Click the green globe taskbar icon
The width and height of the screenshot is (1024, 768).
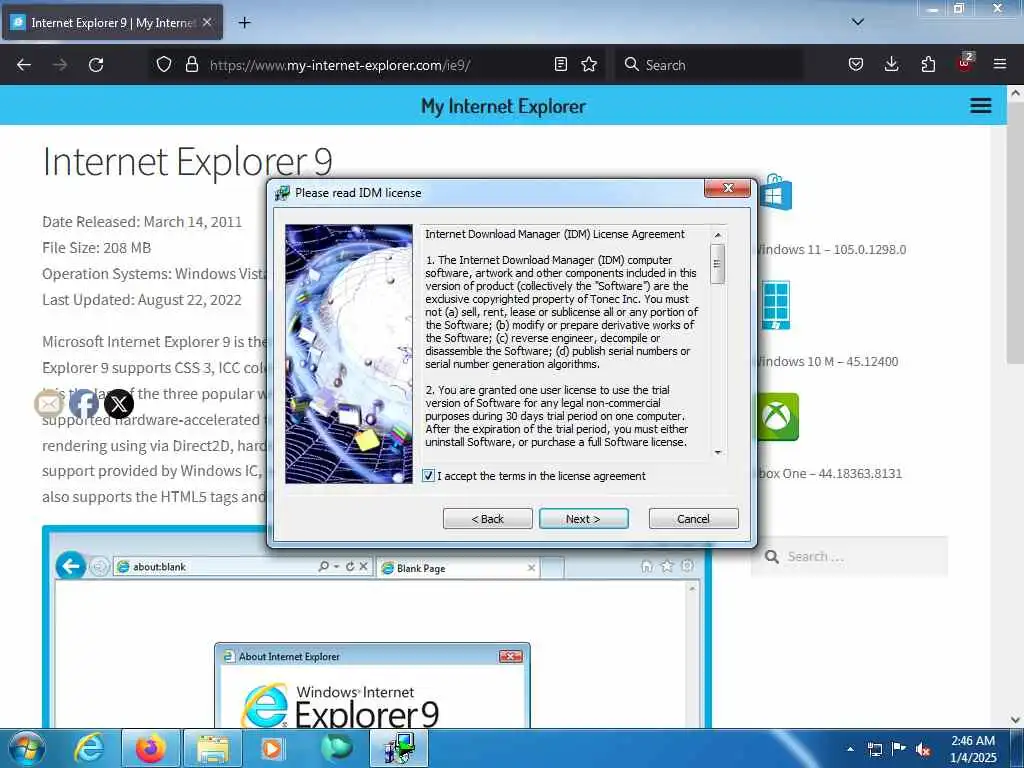(x=336, y=748)
